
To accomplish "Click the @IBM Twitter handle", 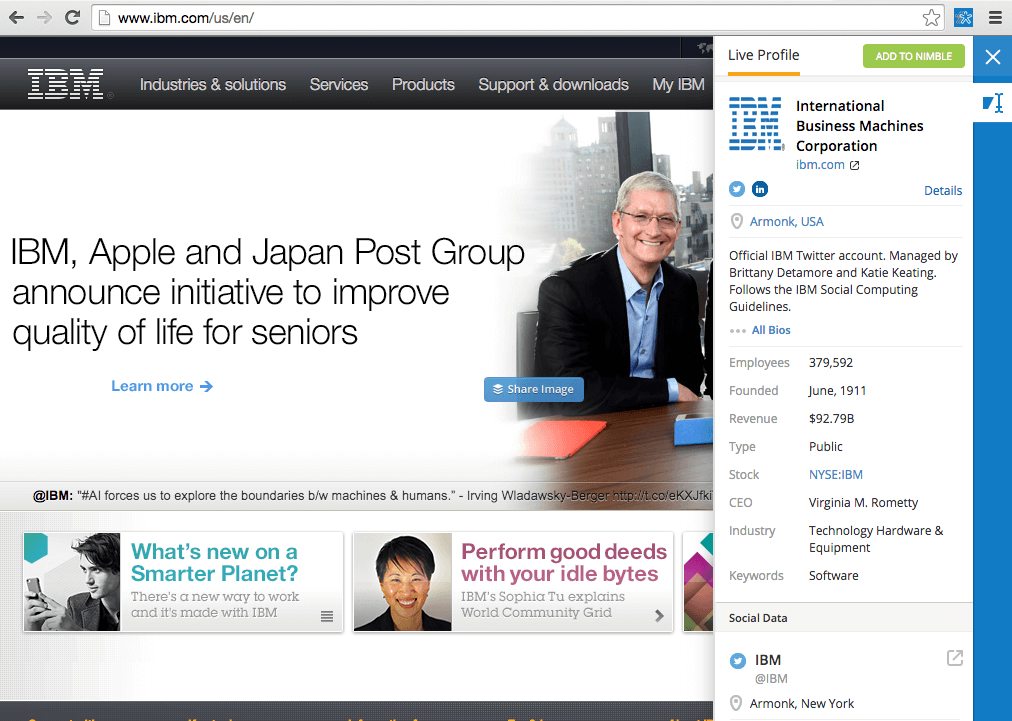I will coord(771,678).
